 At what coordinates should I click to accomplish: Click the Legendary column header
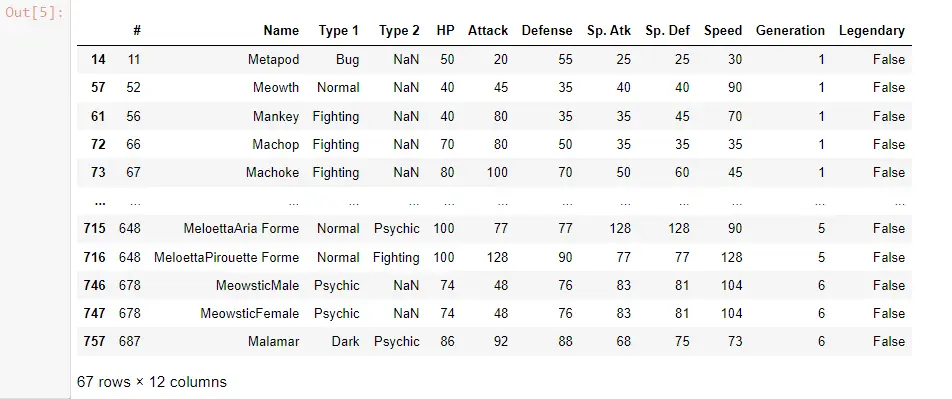click(x=872, y=30)
